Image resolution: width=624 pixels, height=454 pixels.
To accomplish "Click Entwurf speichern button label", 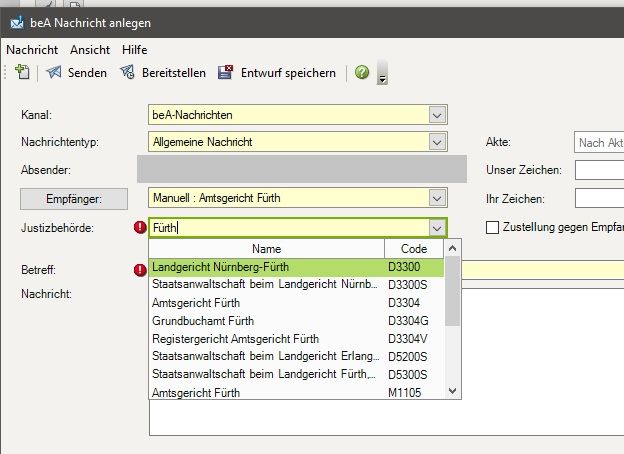I will pyautogui.click(x=288, y=73).
